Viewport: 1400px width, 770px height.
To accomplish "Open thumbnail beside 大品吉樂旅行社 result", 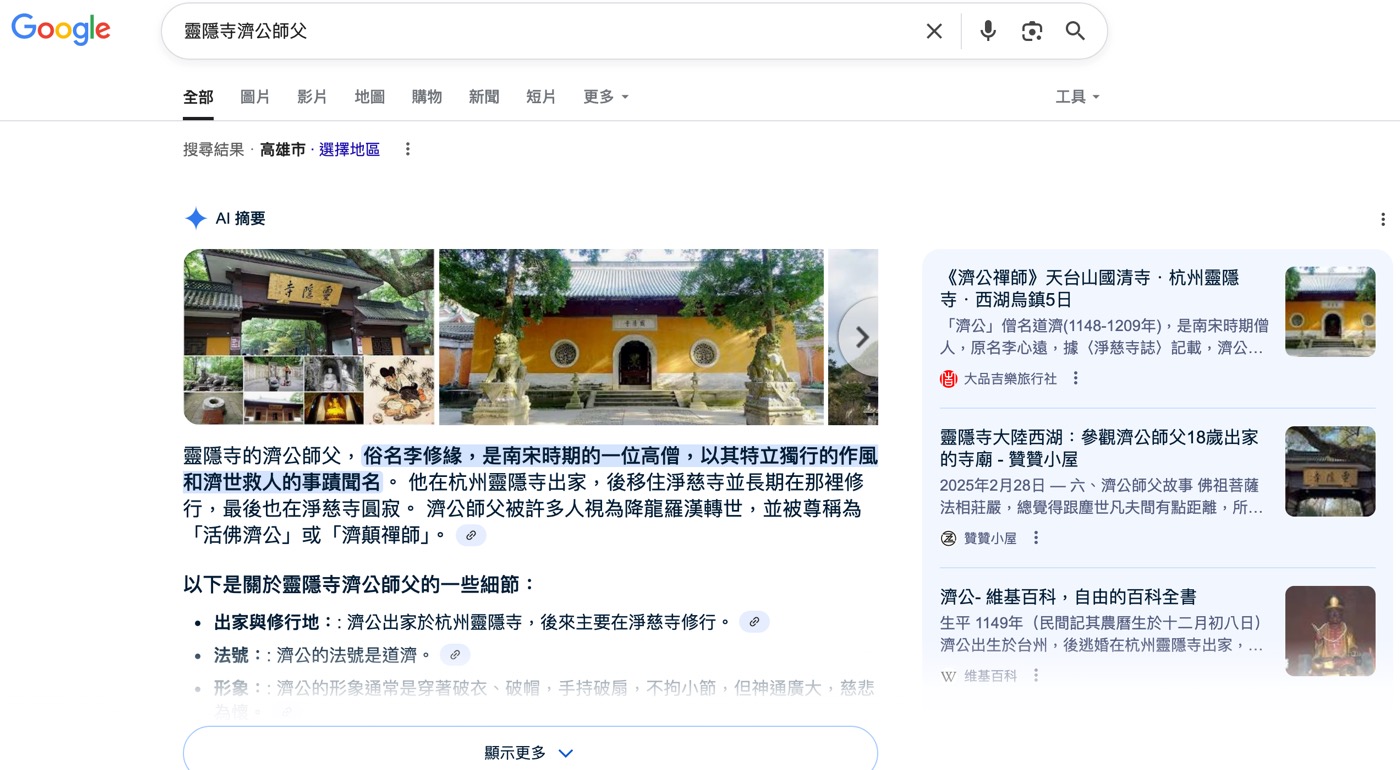I will tap(1330, 312).
